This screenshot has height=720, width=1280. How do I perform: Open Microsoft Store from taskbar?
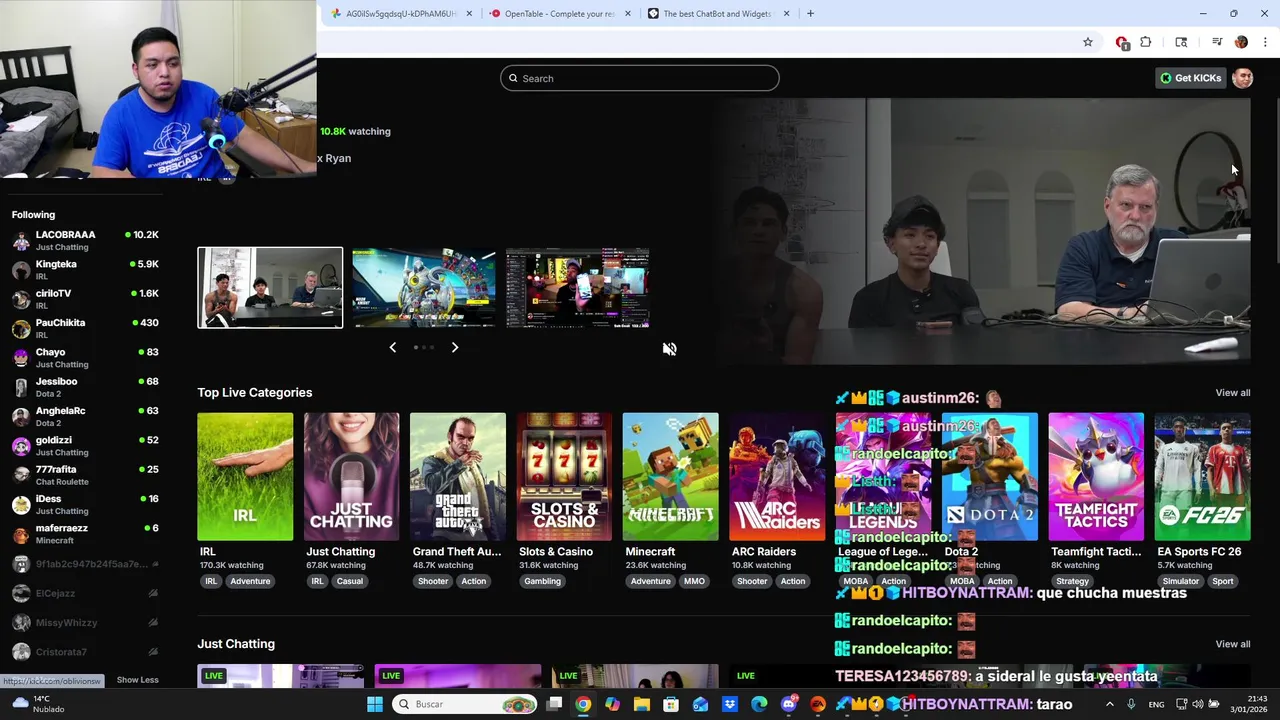tap(671, 704)
